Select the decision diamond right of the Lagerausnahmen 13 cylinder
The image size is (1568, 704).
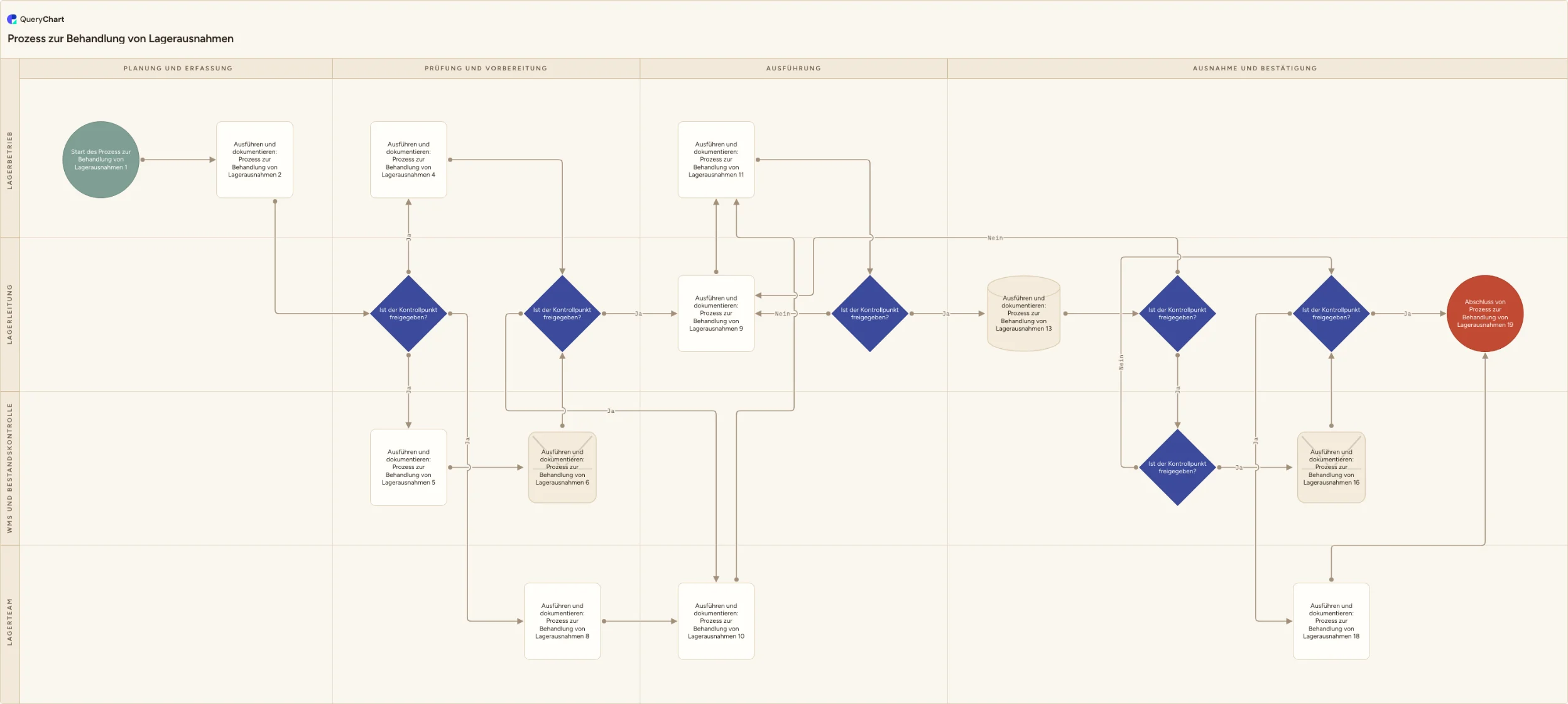tap(1177, 313)
